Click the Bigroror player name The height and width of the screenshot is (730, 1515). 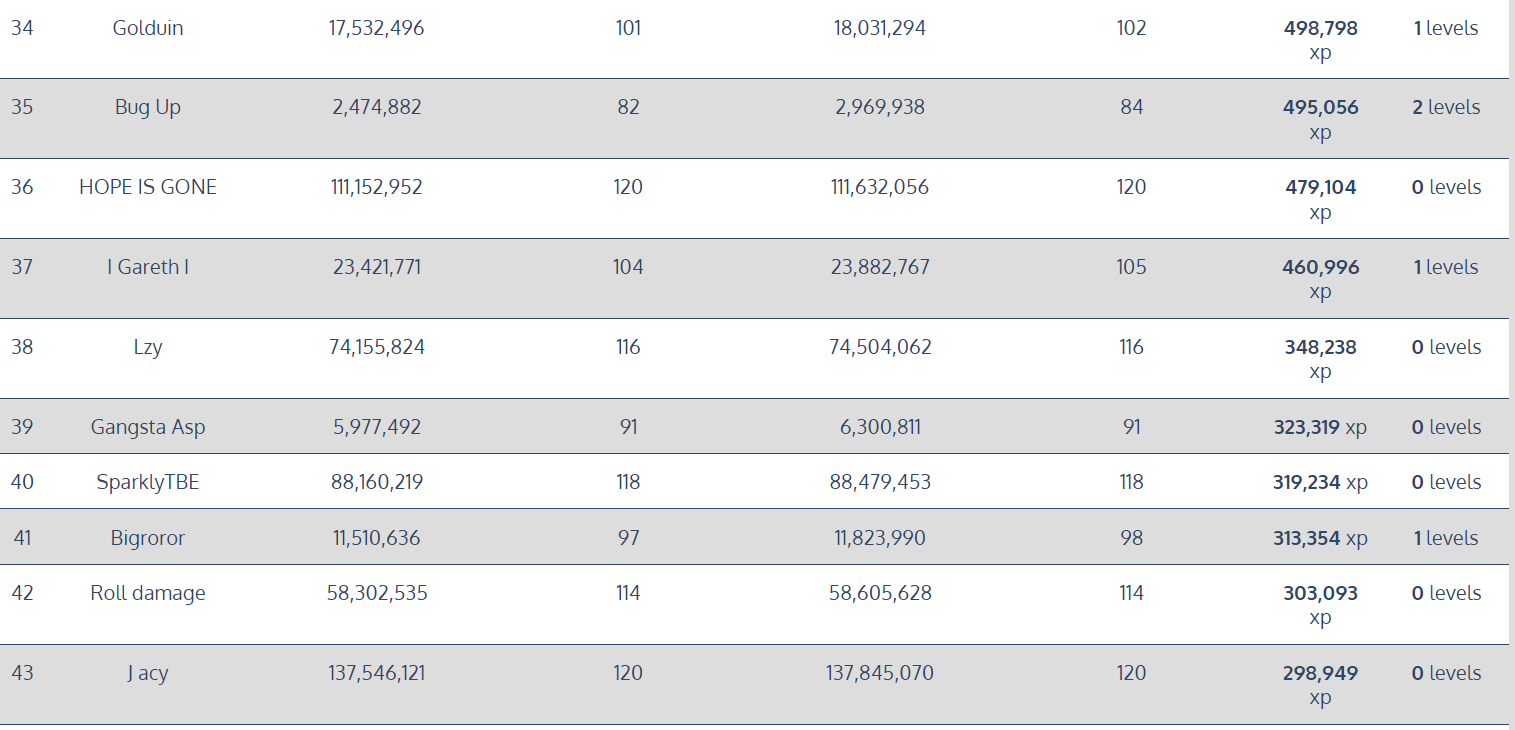pos(148,538)
